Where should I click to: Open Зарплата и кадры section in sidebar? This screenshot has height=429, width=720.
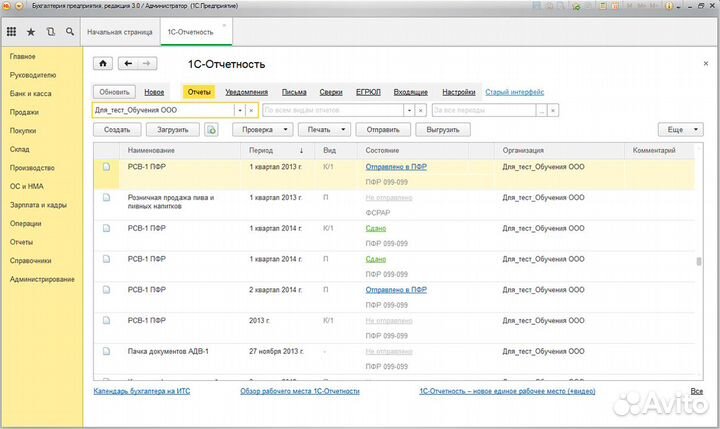click(39, 204)
